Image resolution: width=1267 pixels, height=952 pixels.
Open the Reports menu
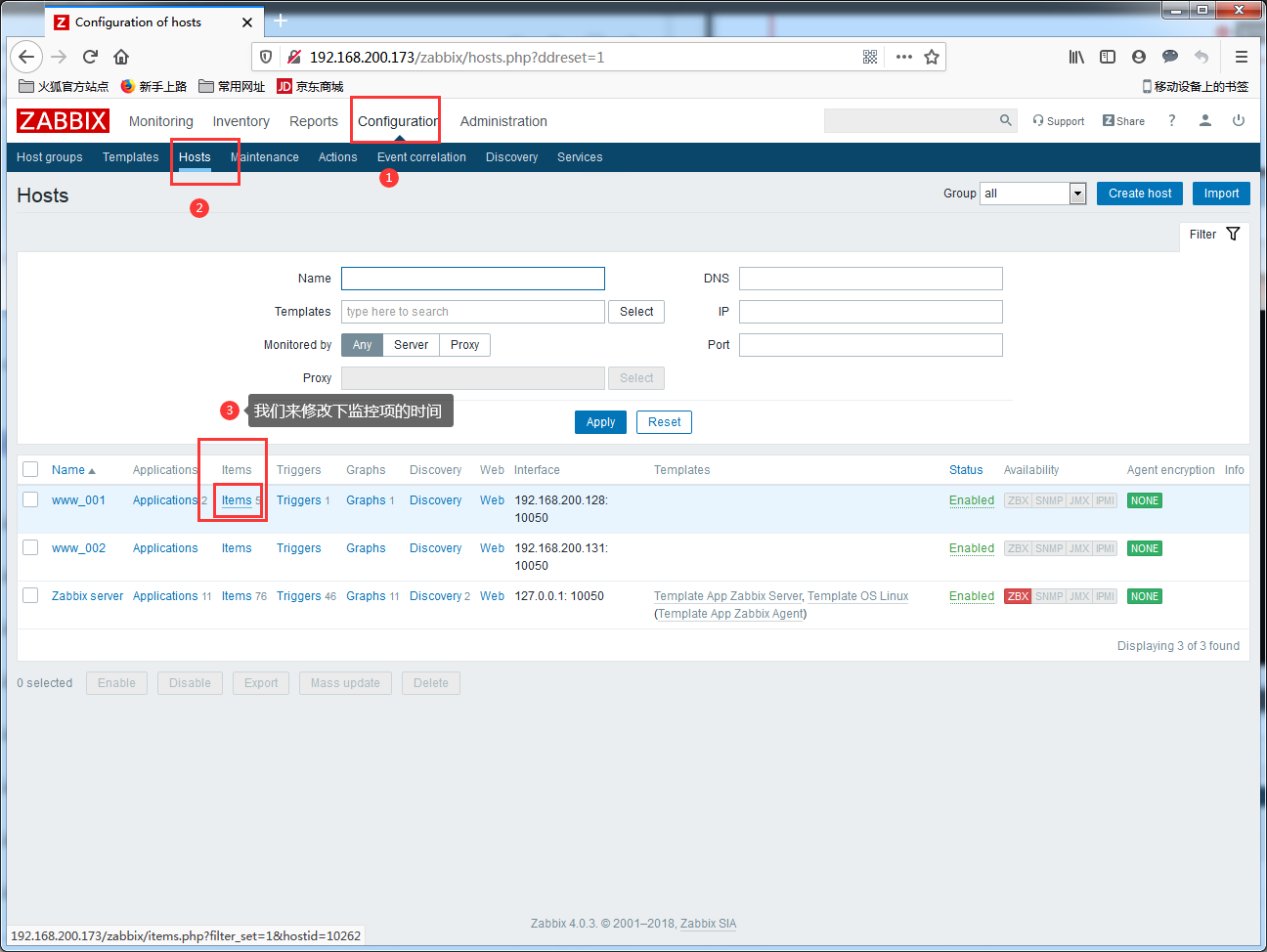314,121
